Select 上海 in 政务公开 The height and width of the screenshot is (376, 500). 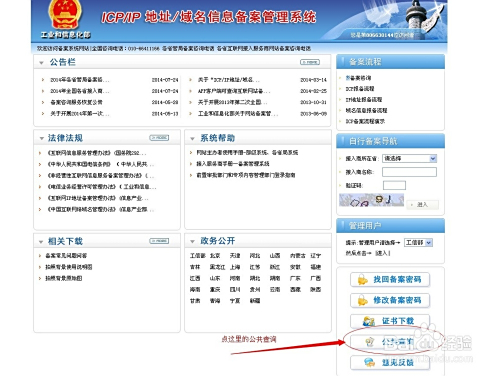pyautogui.click(x=235, y=267)
